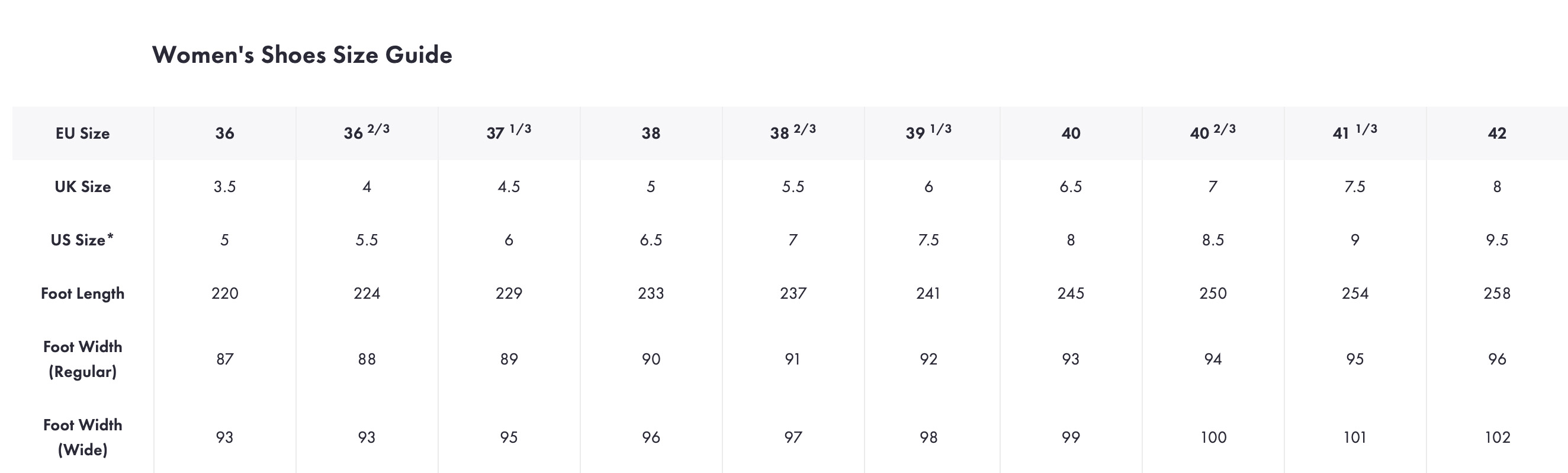Click the EU size 40 column header
Image resolution: width=1568 pixels, height=473 pixels.
coord(1071,133)
